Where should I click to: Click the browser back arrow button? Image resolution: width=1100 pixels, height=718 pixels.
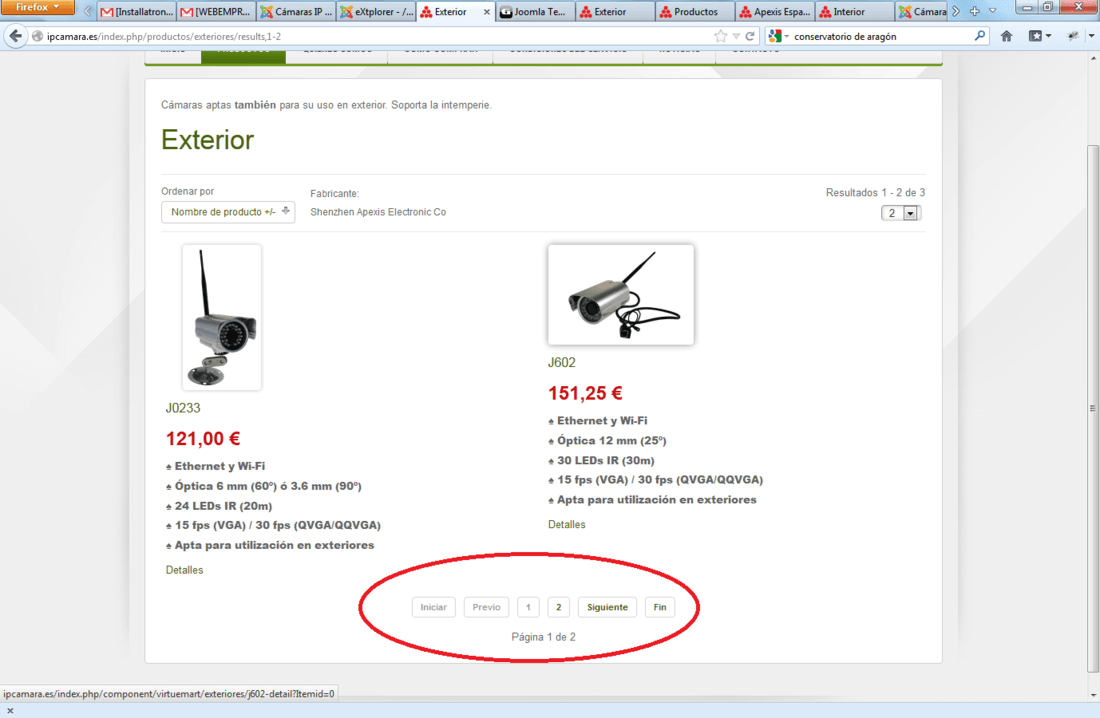coord(15,36)
